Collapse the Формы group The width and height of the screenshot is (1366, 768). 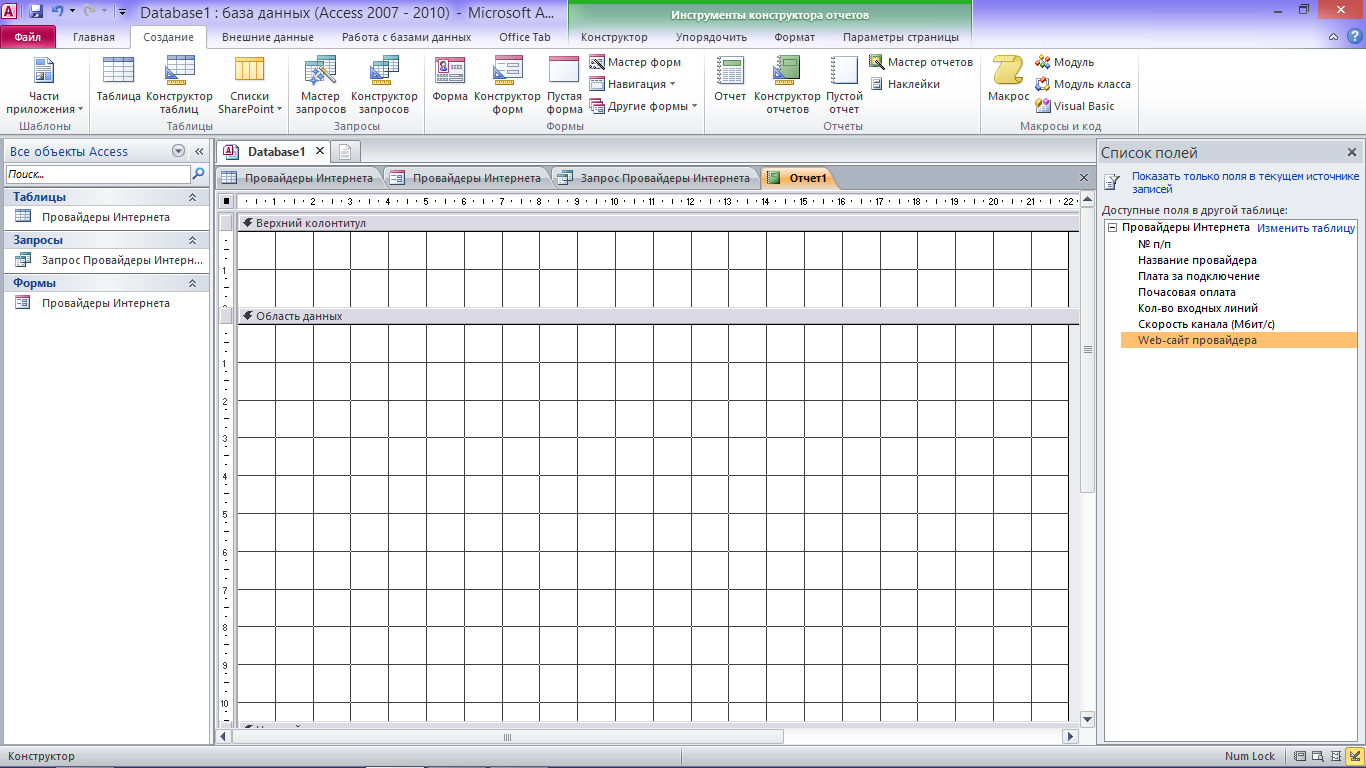193,283
